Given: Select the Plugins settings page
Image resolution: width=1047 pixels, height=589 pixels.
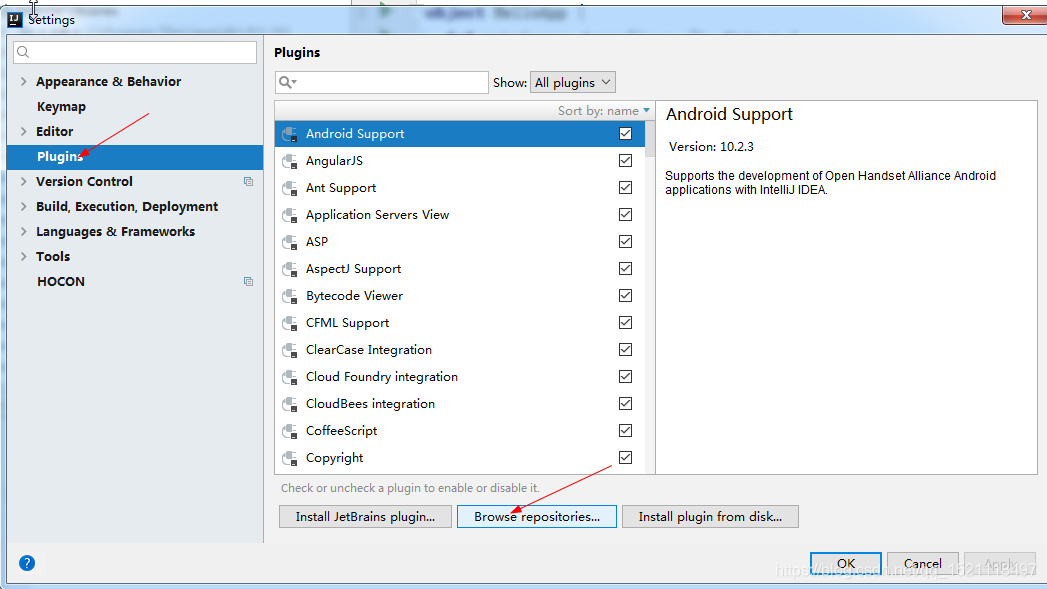Looking at the screenshot, I should tap(135, 157).
